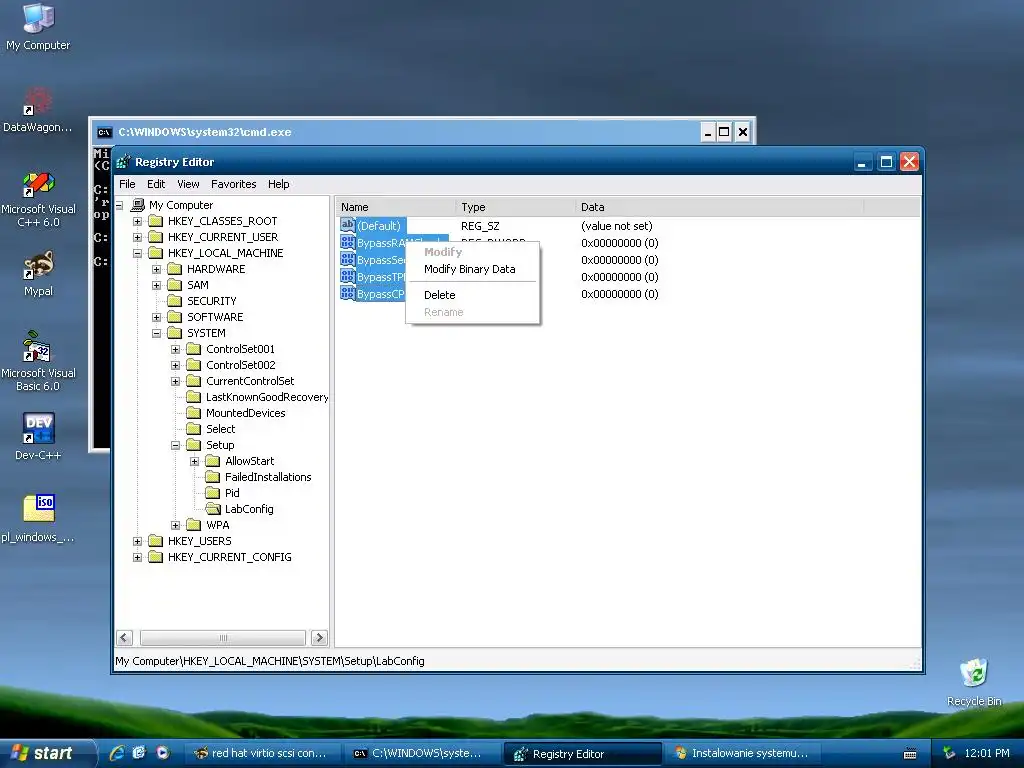Open the Help menu
Viewport: 1024px width, 768px height.
(x=278, y=184)
